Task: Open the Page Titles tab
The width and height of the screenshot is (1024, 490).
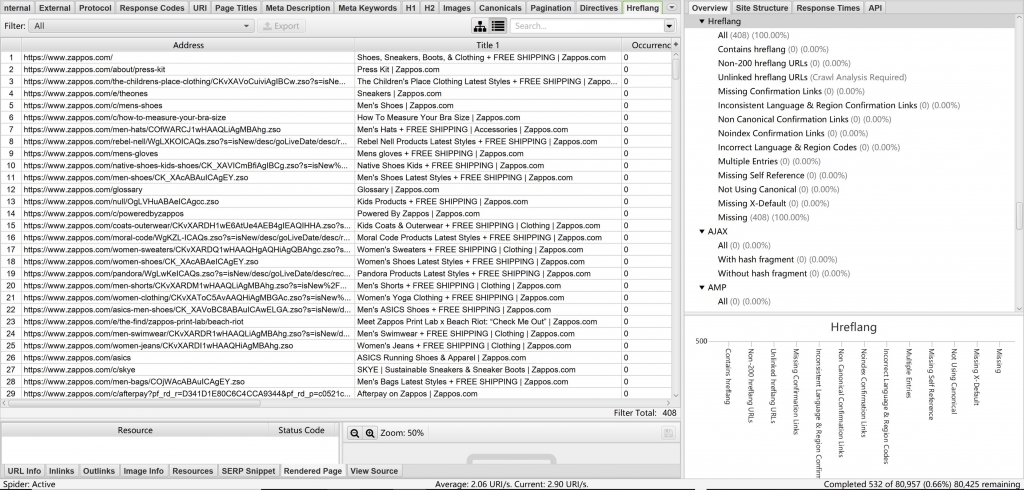Action: click(236, 8)
